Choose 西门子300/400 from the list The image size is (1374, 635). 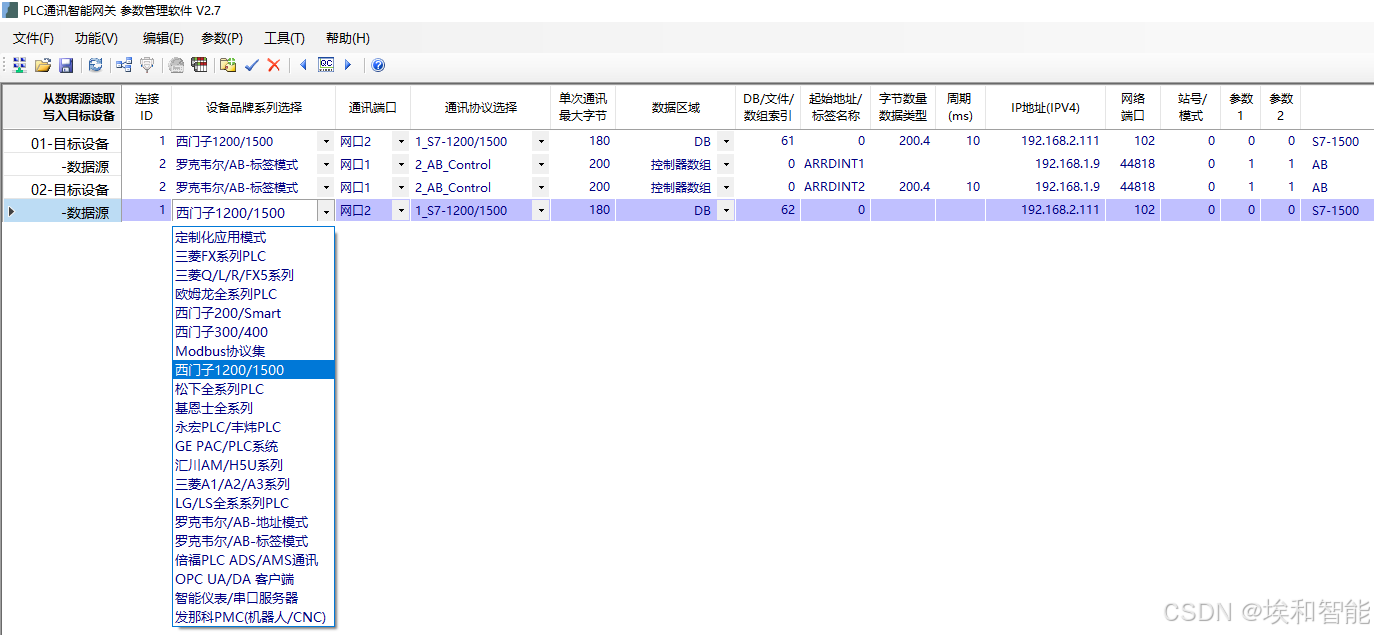click(x=254, y=332)
